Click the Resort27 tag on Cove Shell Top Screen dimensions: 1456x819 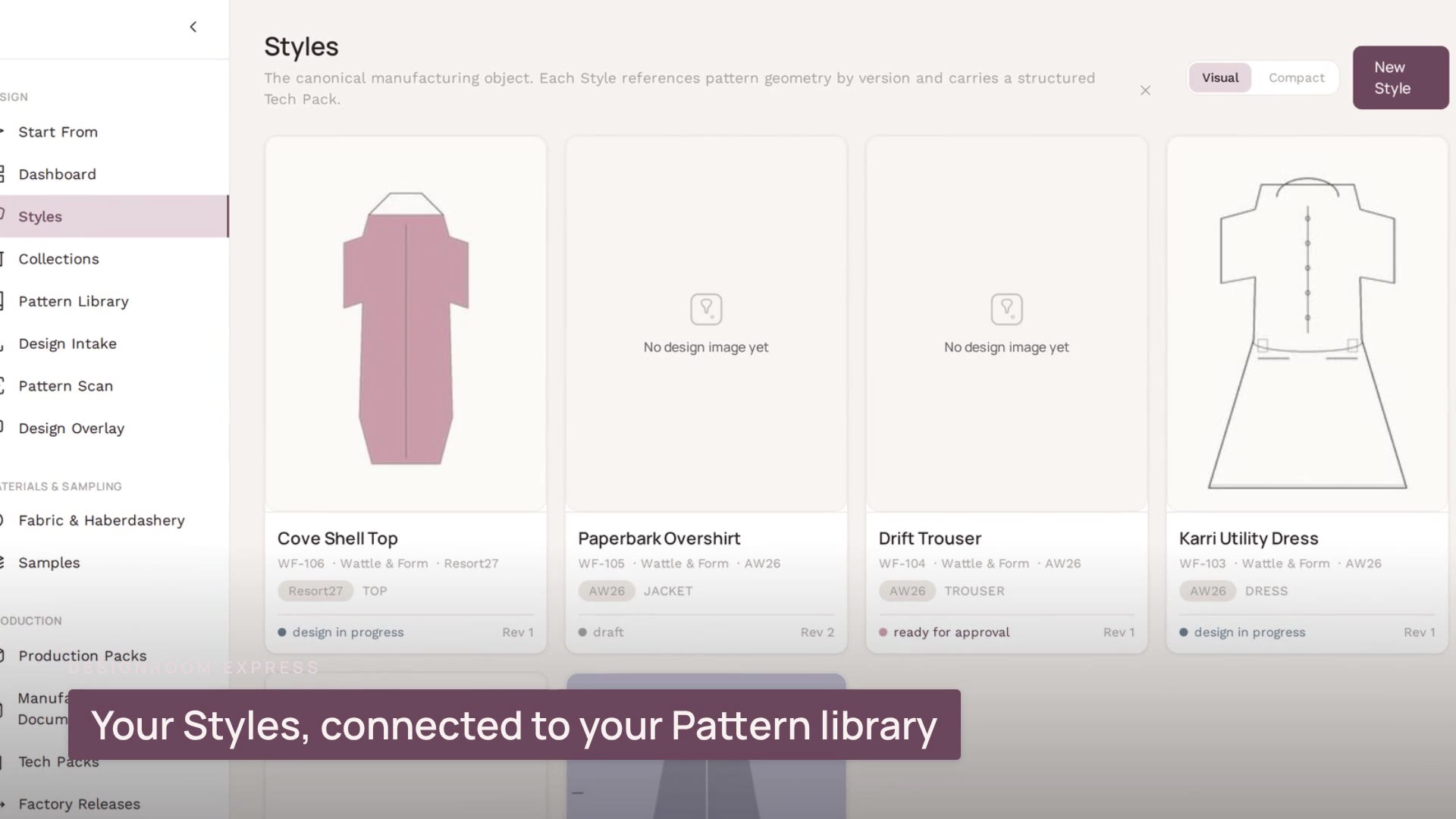click(x=315, y=591)
